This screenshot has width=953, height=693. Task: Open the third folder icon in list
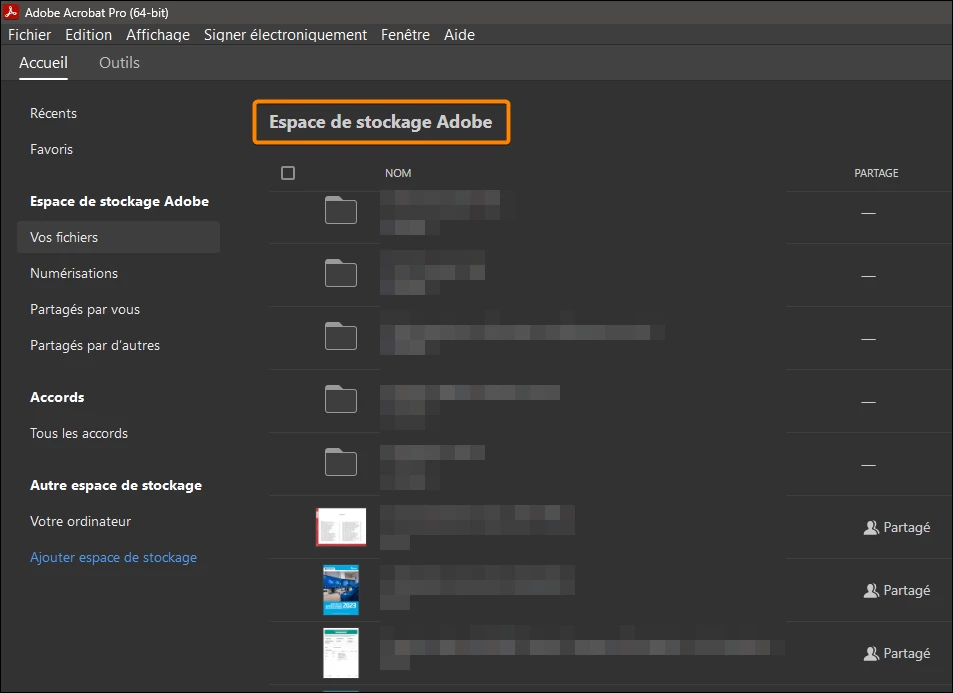point(341,336)
